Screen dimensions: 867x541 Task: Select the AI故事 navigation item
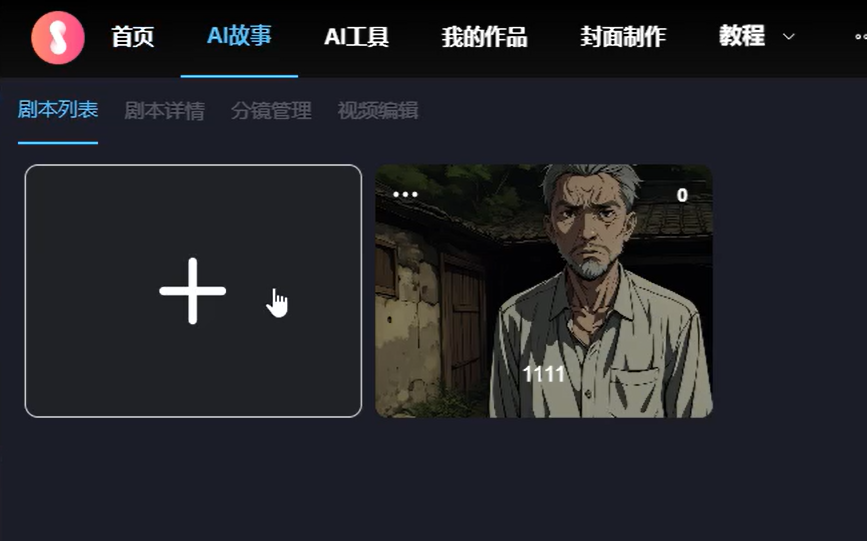click(239, 36)
